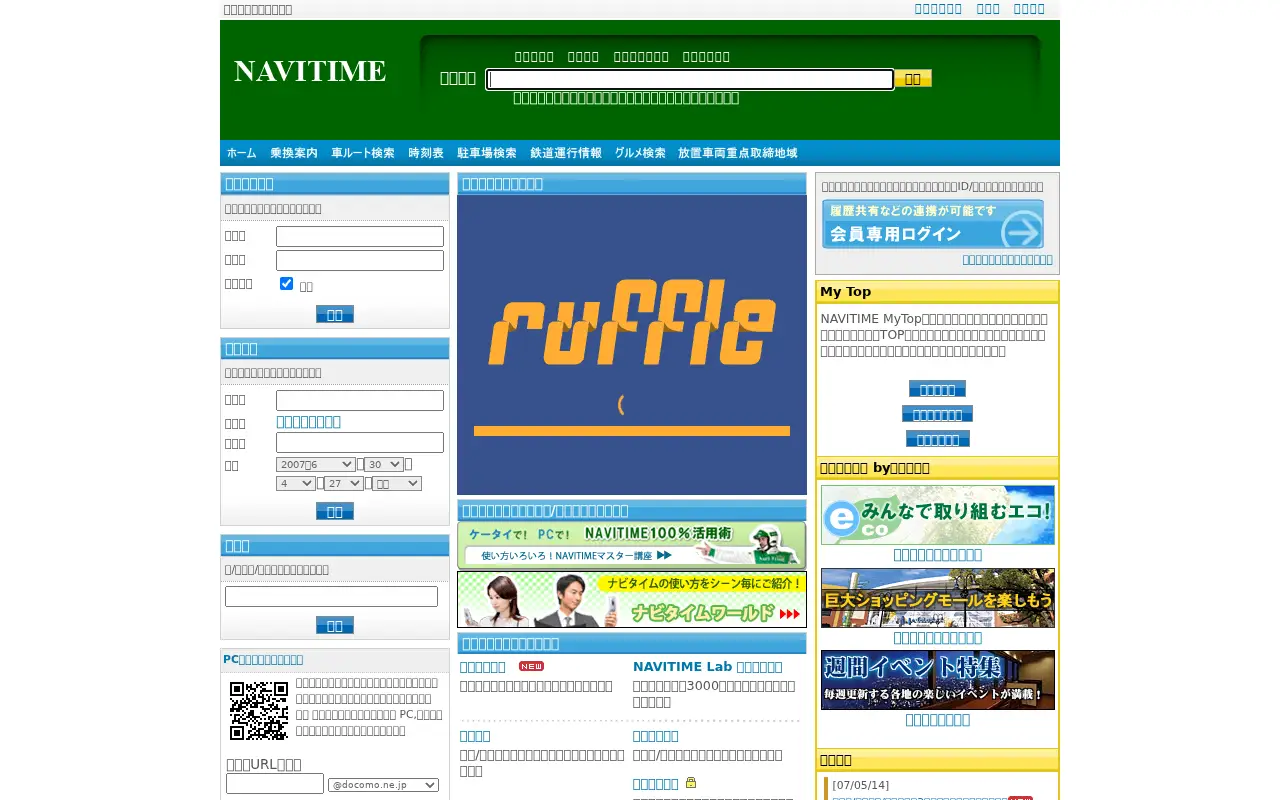Select the leftmost category tab above the search box
This screenshot has height=800, width=1280.
pyautogui.click(x=534, y=57)
